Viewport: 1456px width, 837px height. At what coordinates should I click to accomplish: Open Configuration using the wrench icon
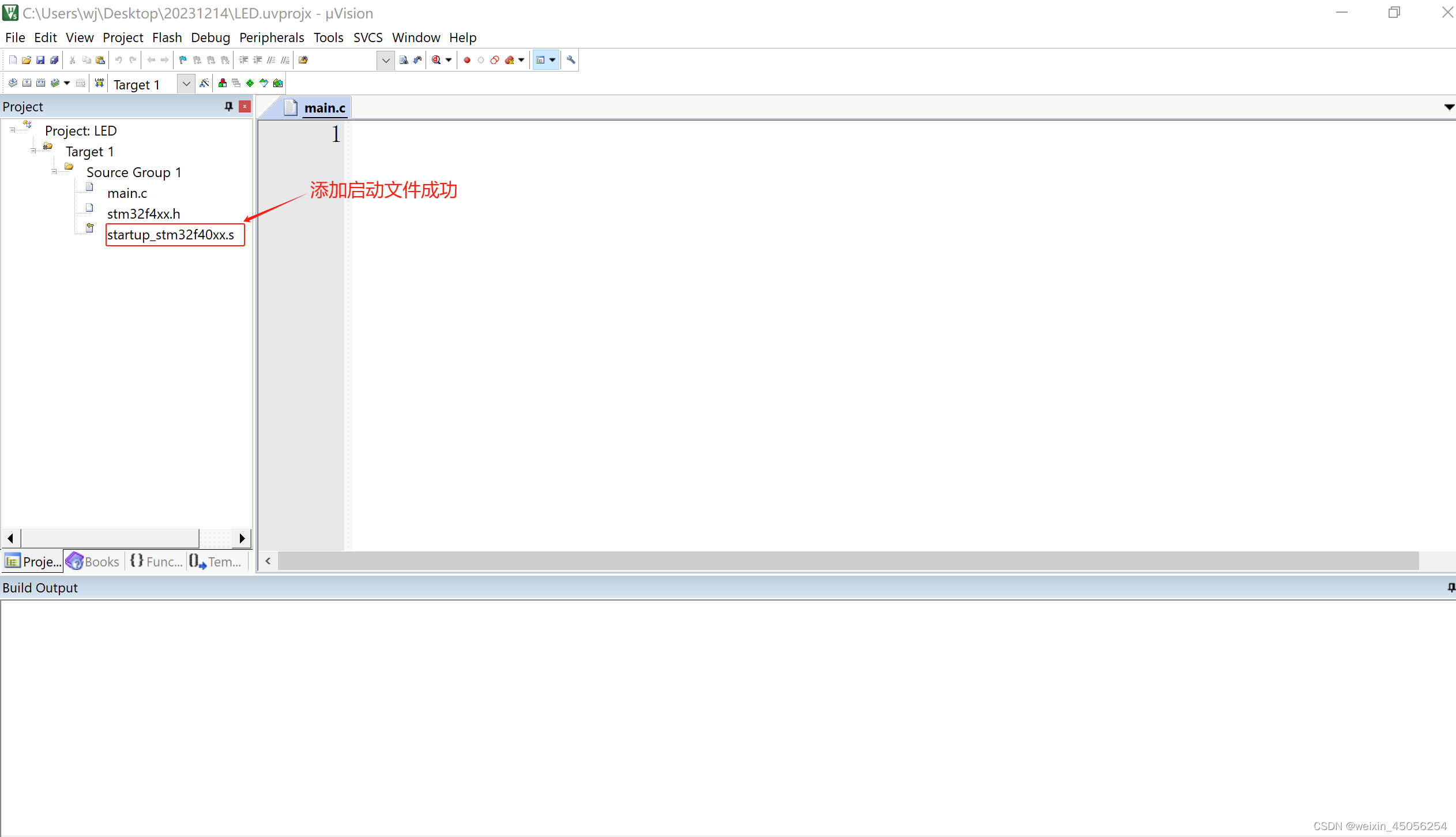(571, 60)
